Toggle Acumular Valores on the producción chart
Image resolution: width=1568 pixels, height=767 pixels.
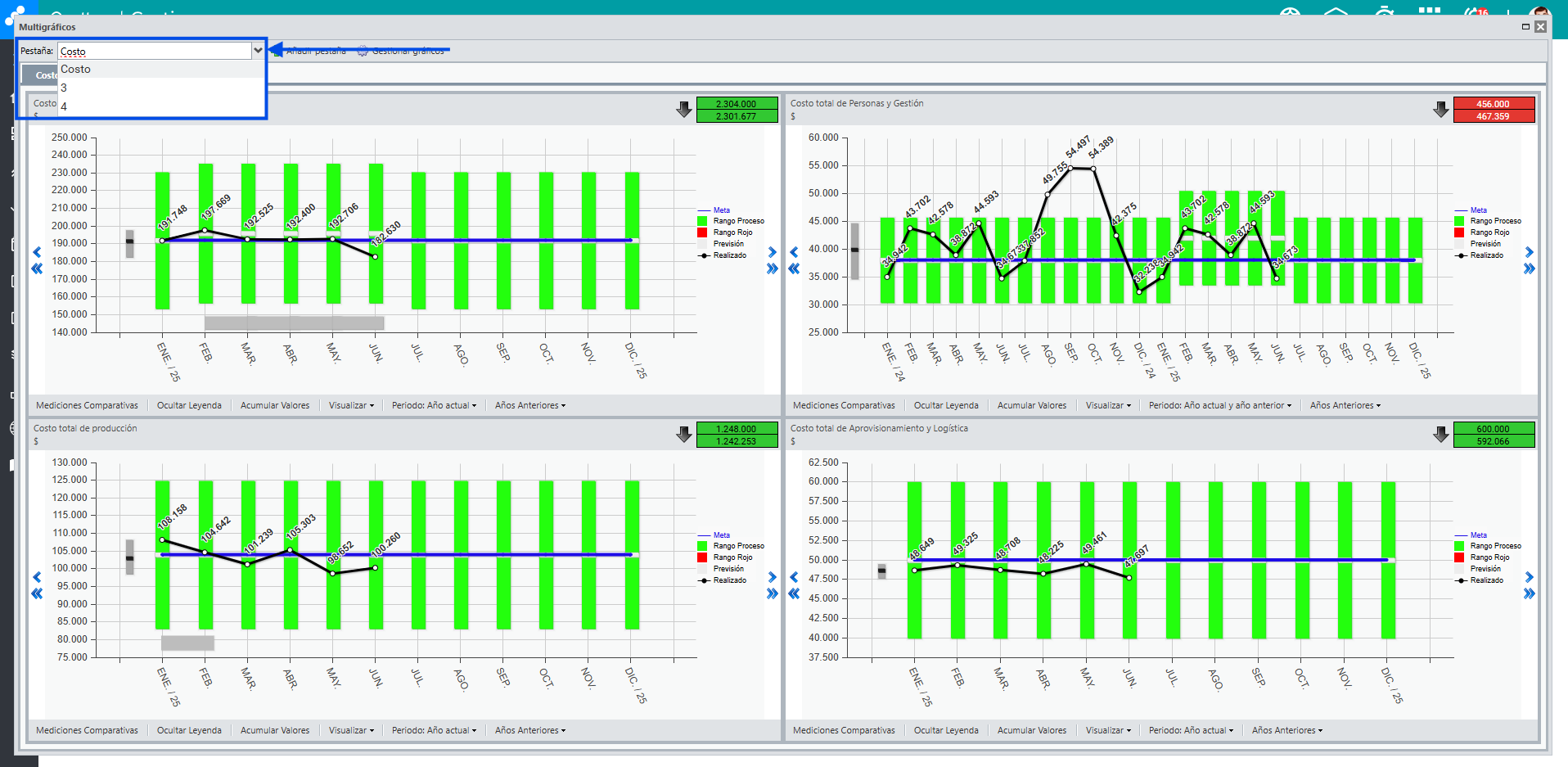(x=275, y=730)
